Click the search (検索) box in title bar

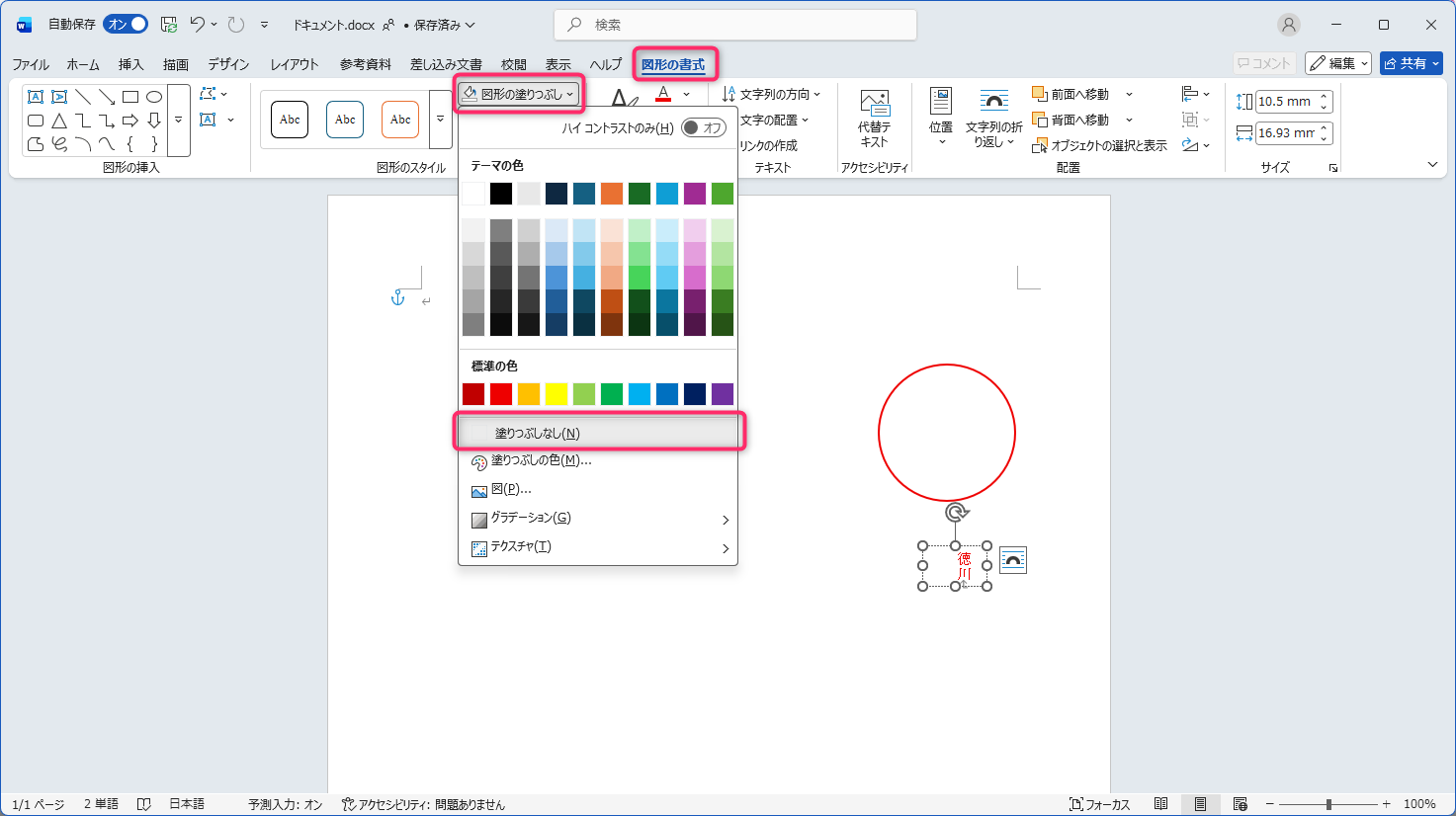(x=734, y=25)
